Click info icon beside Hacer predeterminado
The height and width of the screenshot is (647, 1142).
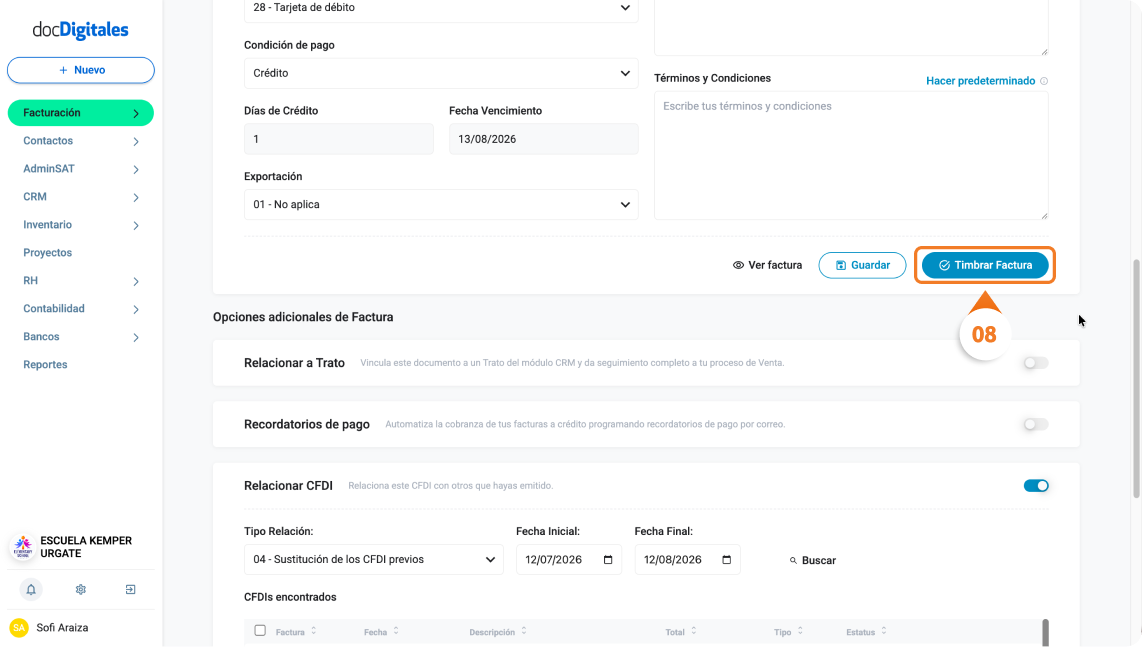[1044, 81]
